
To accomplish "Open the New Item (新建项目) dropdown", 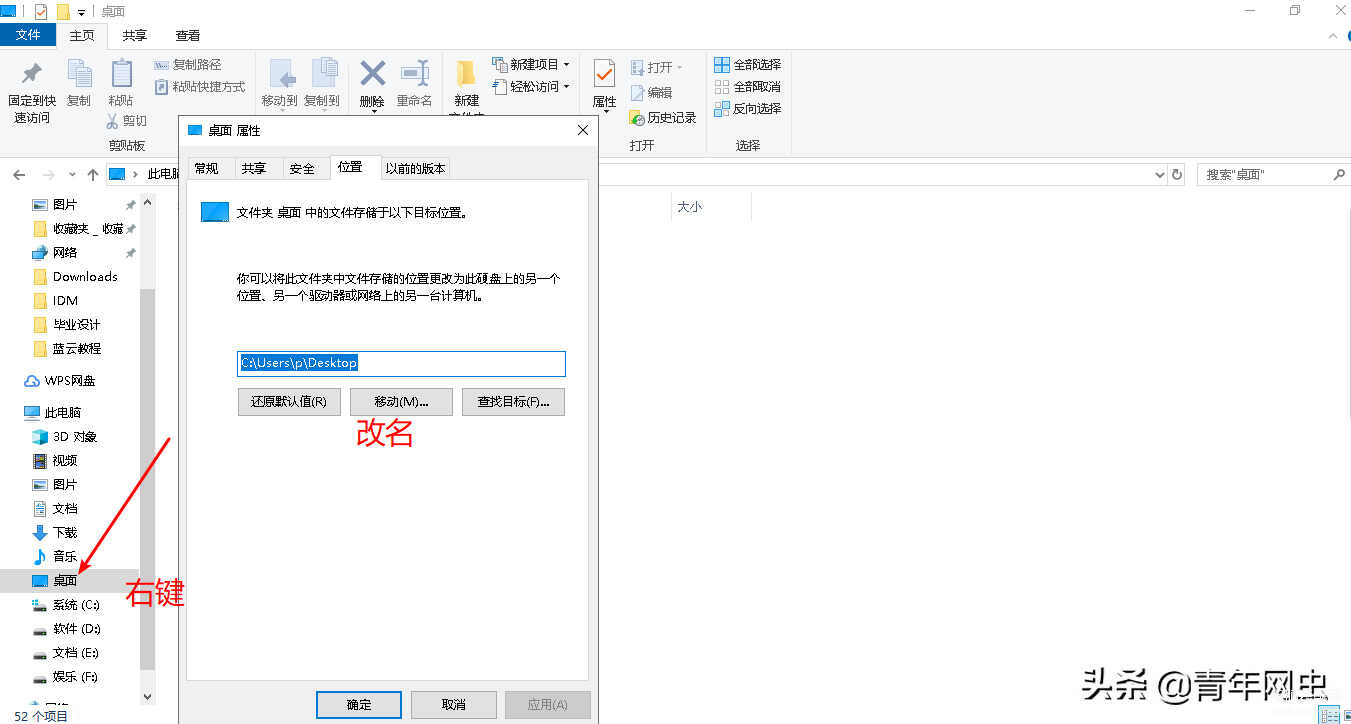I will click(531, 64).
